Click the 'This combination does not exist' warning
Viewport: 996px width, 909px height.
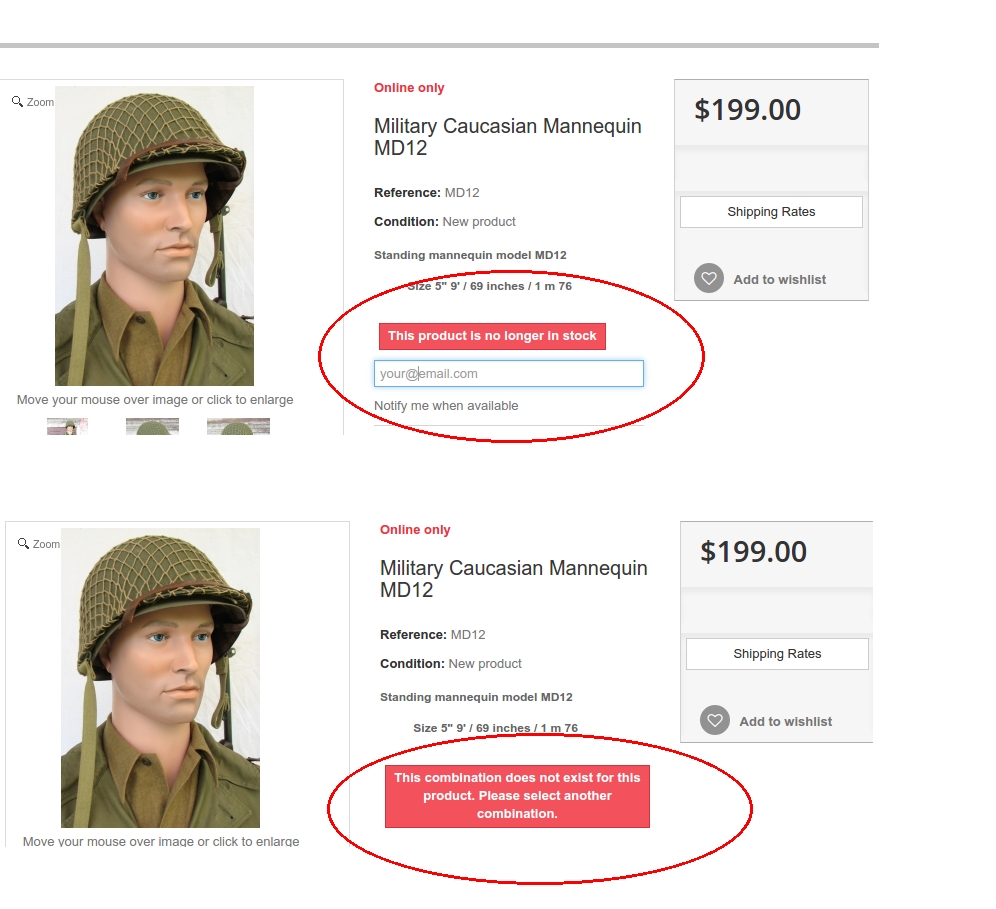pos(517,796)
